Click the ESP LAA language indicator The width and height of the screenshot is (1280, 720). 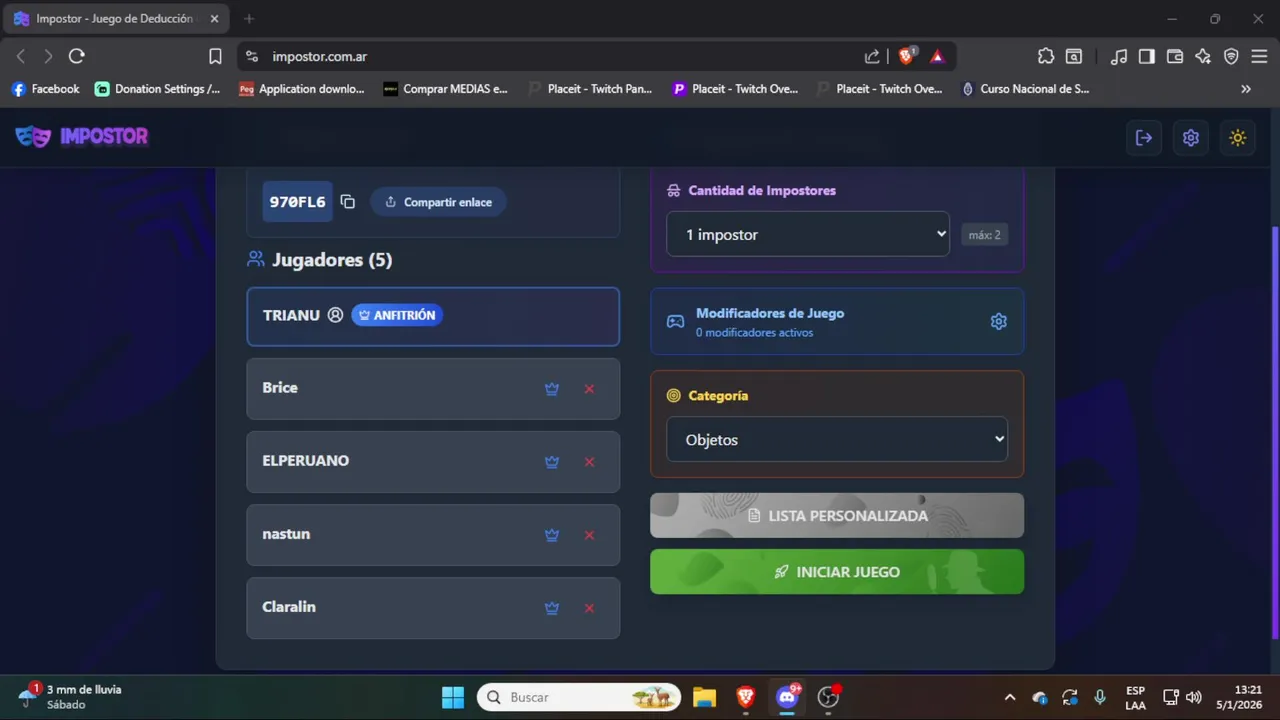[x=1135, y=697]
